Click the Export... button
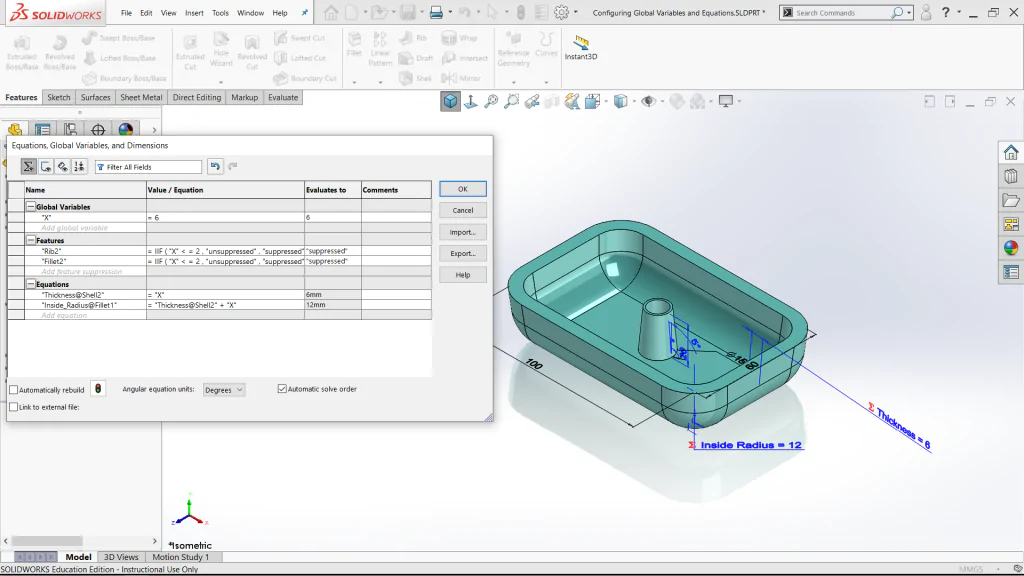Viewport: 1024px width, 576px height. pyautogui.click(x=462, y=253)
